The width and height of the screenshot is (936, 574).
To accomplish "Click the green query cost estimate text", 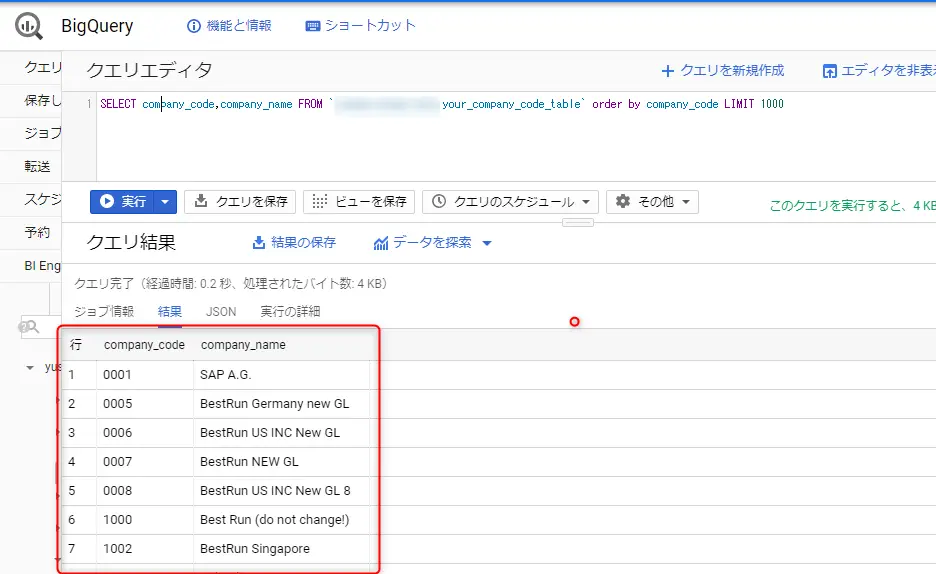I will [x=852, y=206].
